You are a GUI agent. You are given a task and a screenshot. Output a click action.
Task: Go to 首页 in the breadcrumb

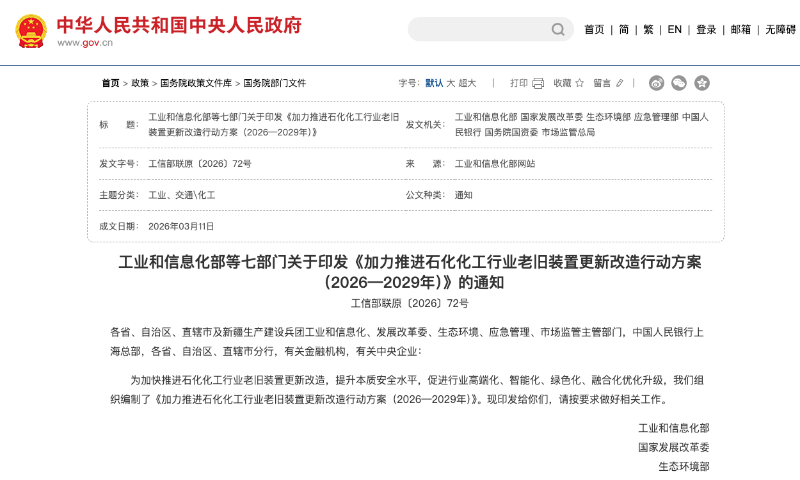(x=110, y=83)
